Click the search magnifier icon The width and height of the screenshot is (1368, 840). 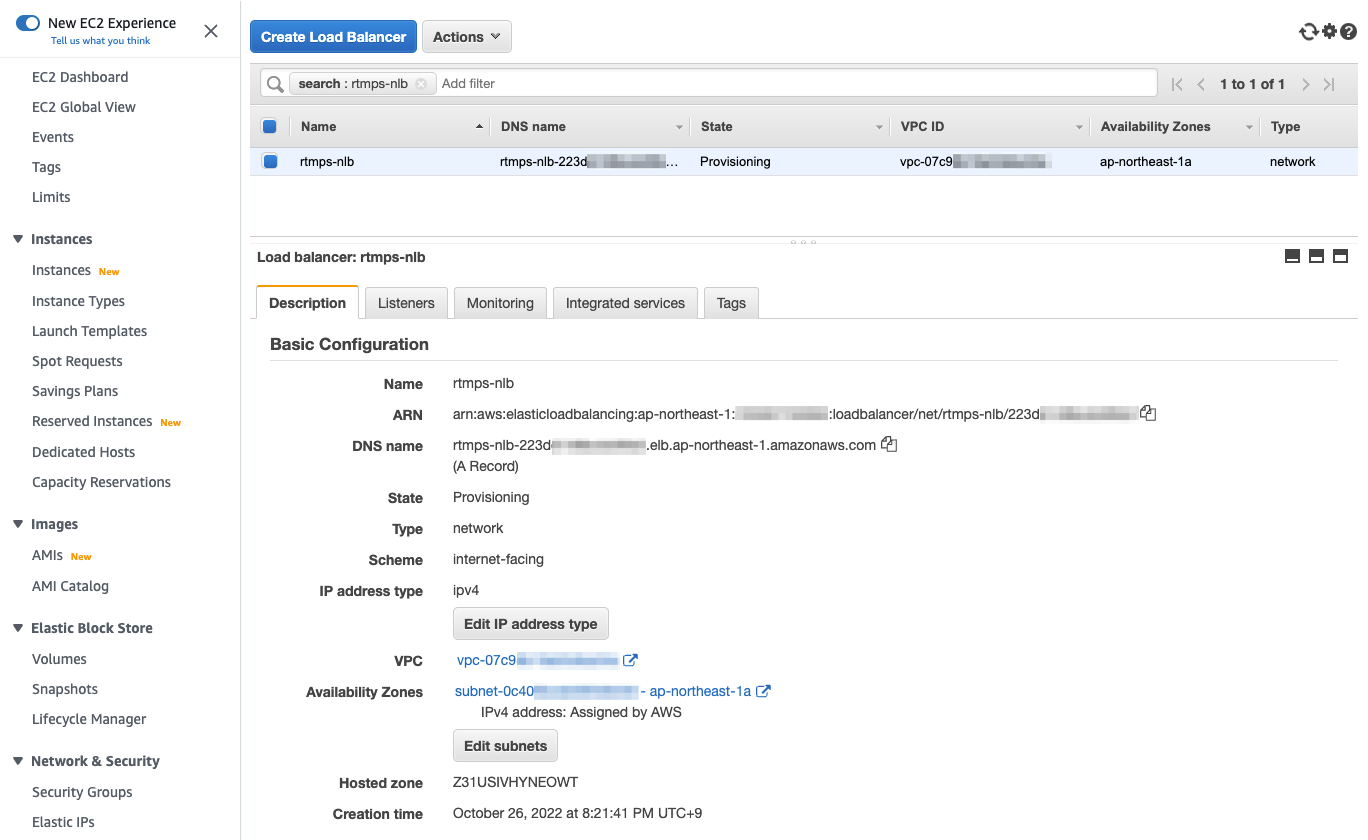tap(274, 84)
